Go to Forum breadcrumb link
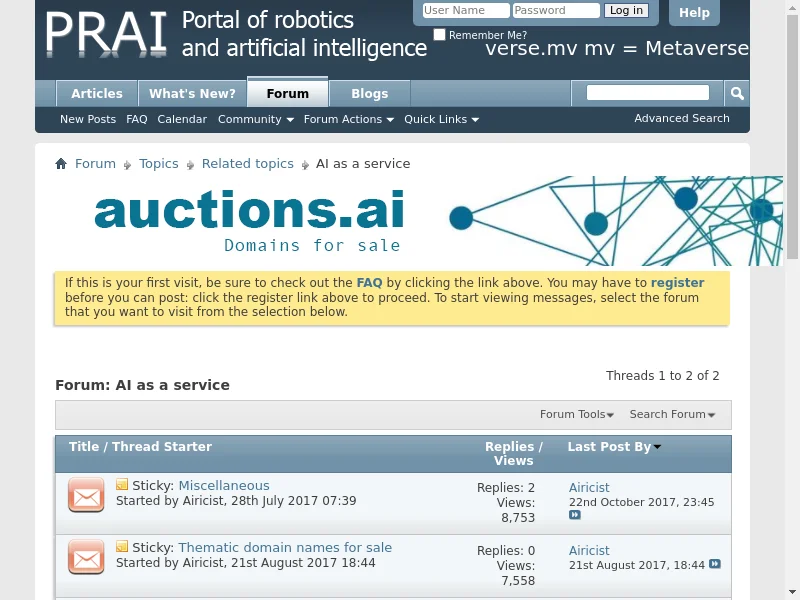Screen dimensions: 800x600 click(x=95, y=164)
